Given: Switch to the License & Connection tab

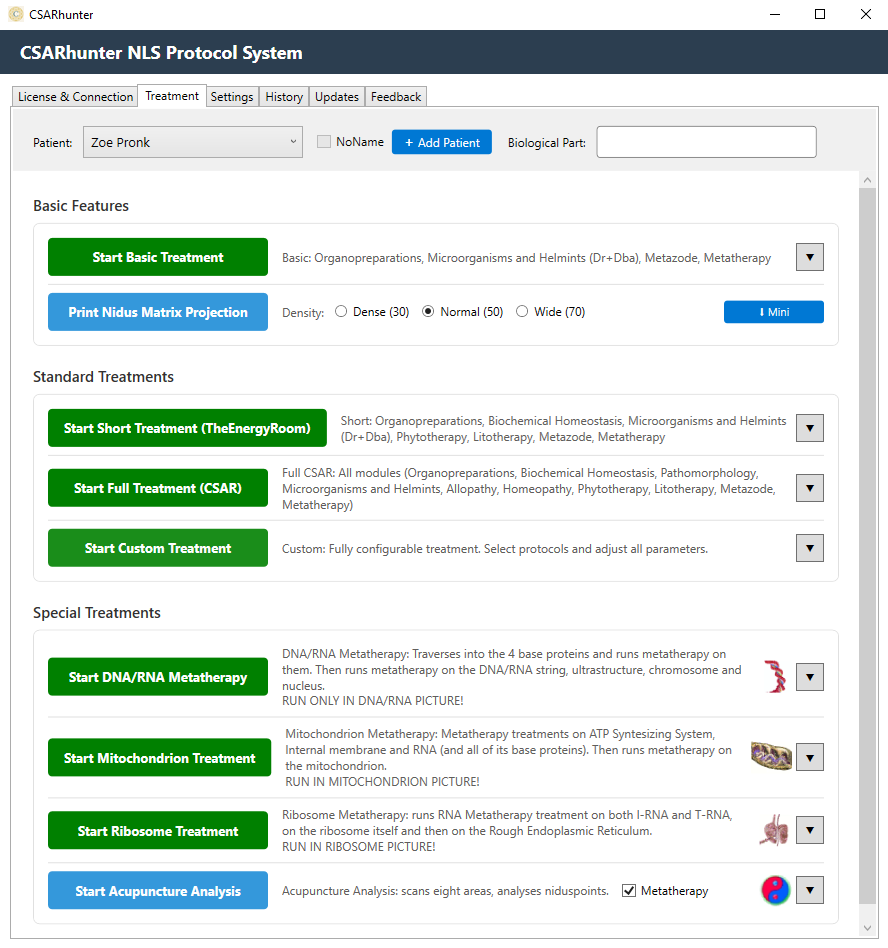Looking at the screenshot, I should tap(75, 97).
